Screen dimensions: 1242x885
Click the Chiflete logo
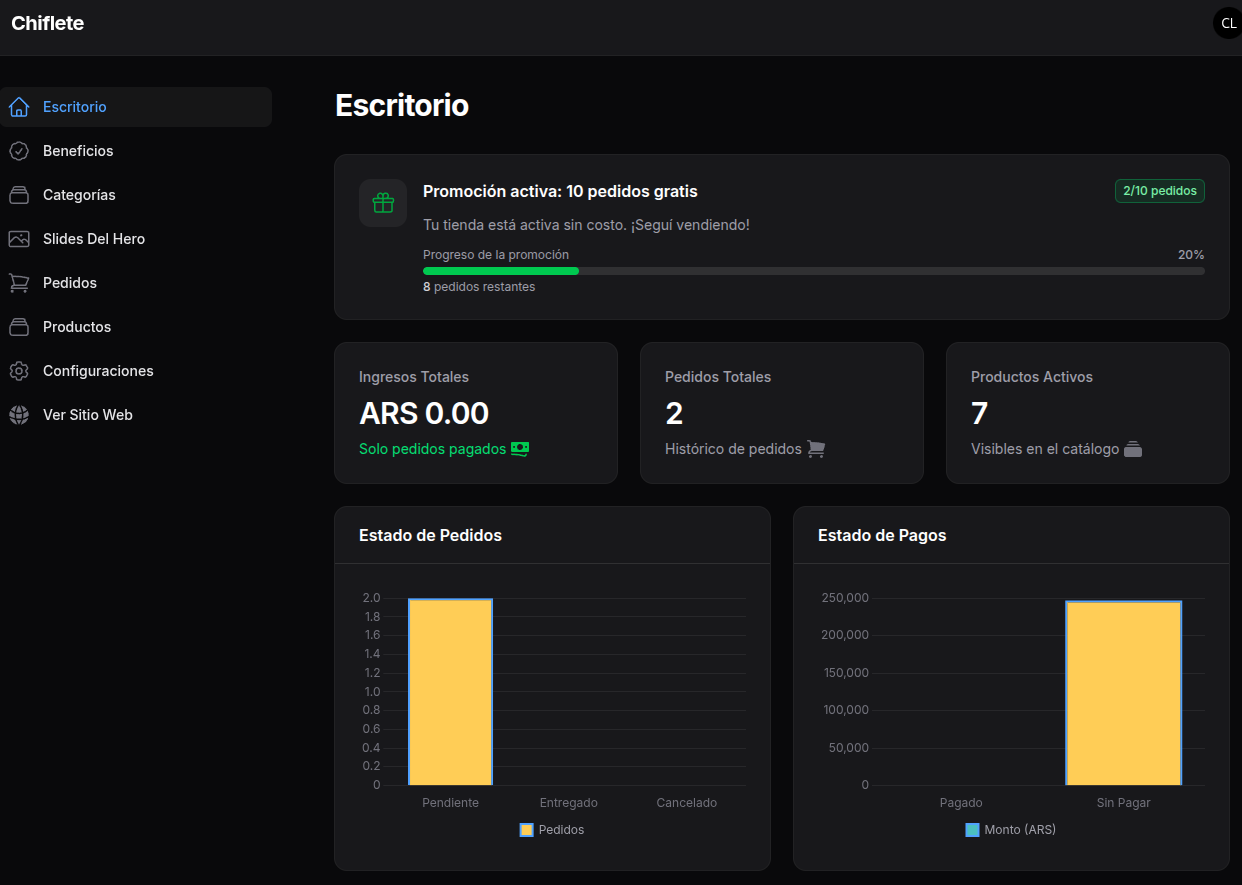[x=47, y=22]
